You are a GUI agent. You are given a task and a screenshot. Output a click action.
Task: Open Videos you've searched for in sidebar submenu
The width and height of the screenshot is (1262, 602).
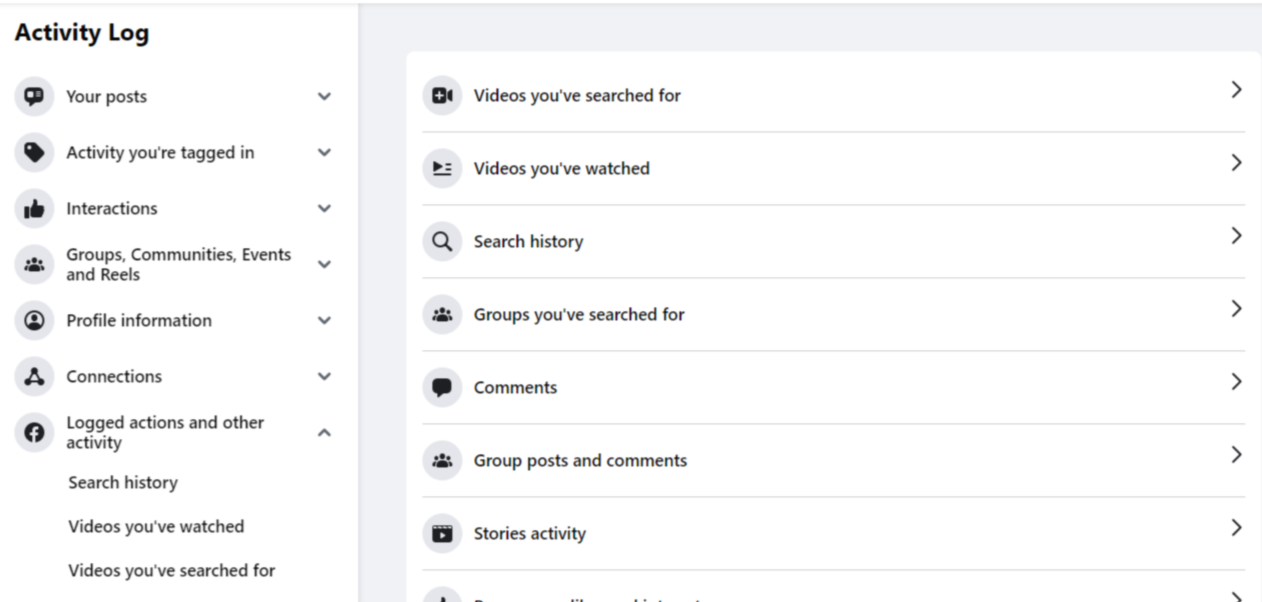pos(172,571)
